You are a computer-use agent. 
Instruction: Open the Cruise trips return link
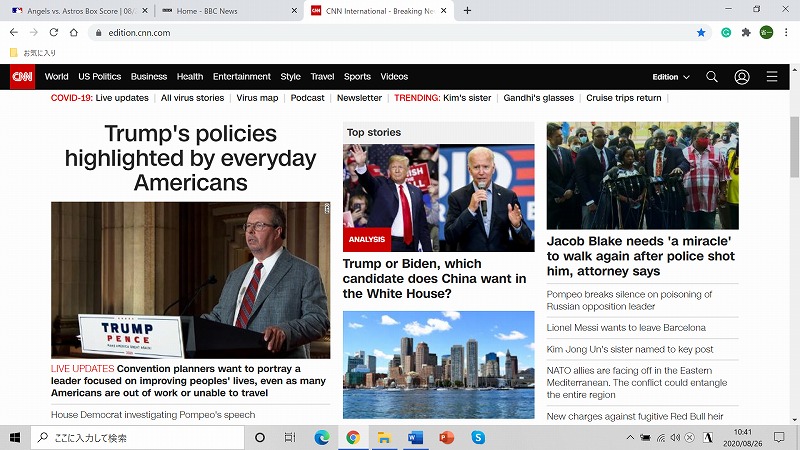click(x=623, y=98)
